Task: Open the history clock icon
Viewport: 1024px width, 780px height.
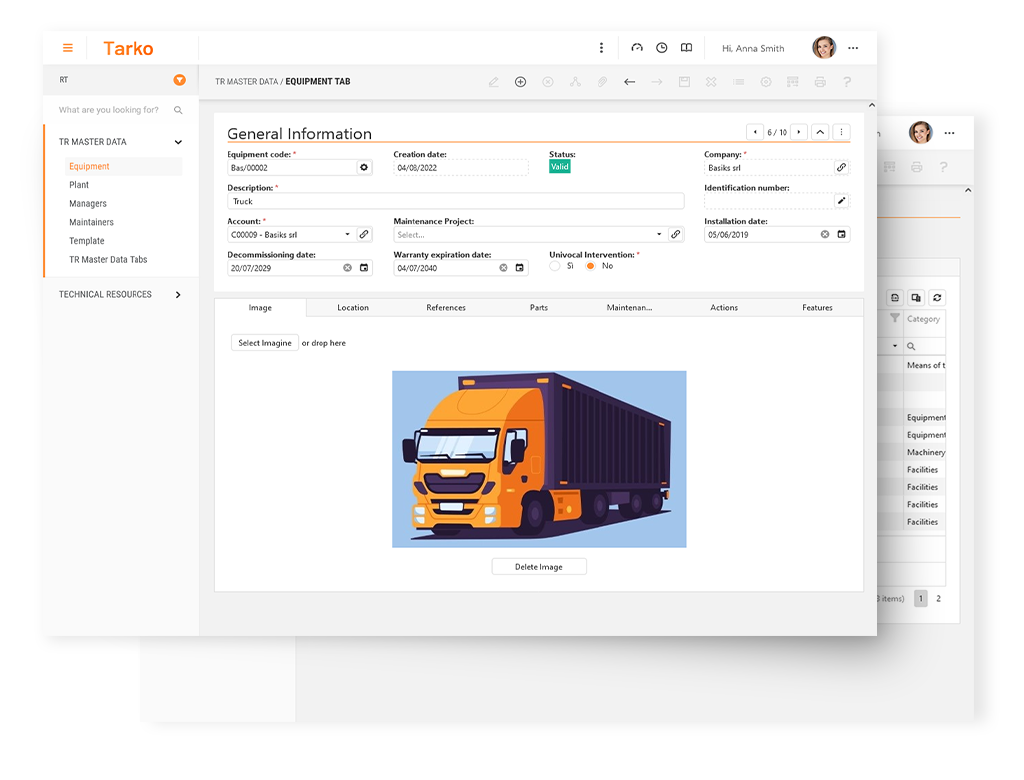Action: 661,48
